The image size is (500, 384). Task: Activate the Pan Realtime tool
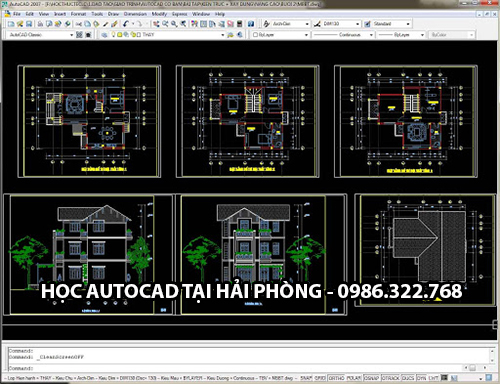coord(156,24)
